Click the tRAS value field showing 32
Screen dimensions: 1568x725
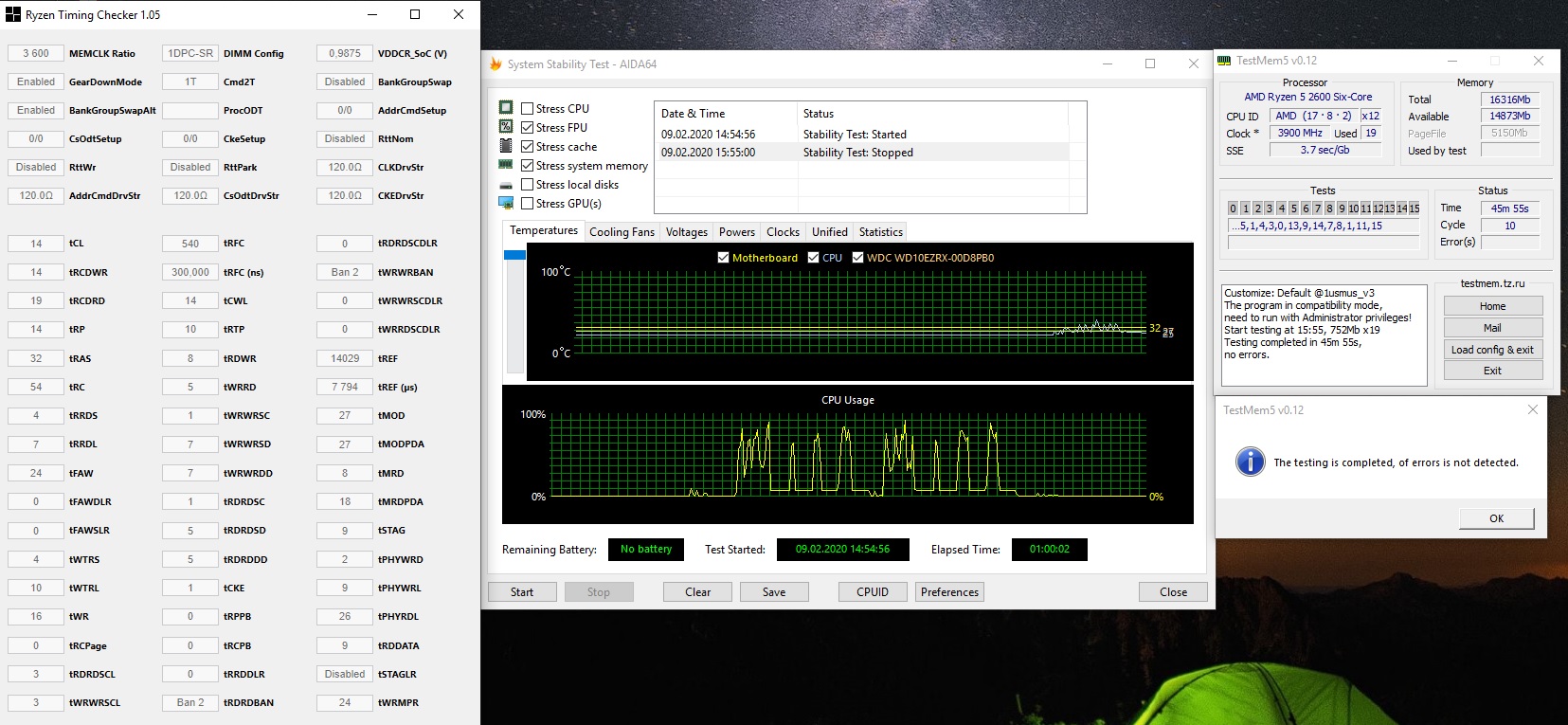(x=36, y=358)
